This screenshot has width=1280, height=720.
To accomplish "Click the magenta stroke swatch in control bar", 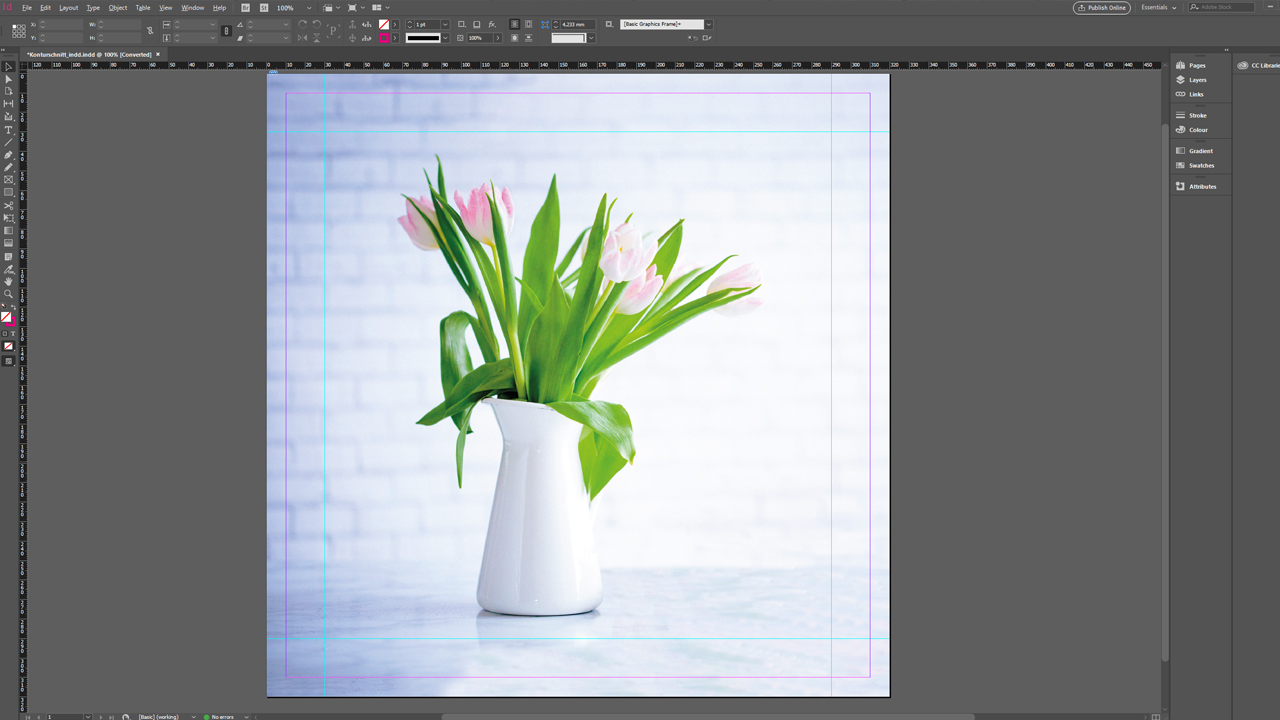I will [x=383, y=38].
